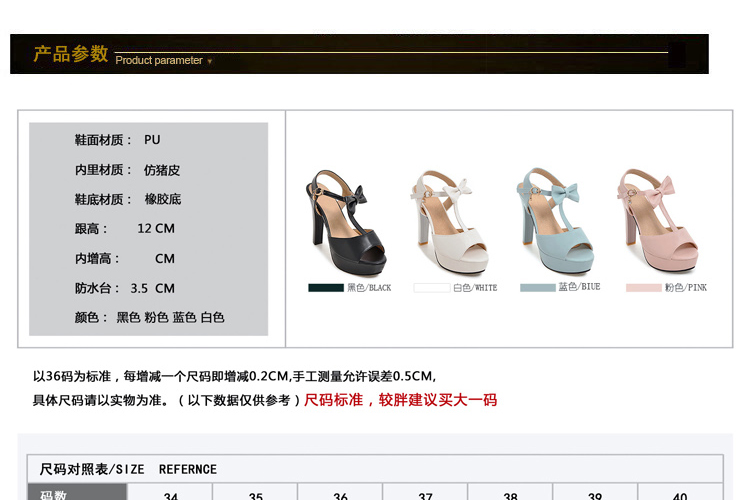This screenshot has height=500, width=750.
Task: Click the small arrow after Product parameter
Action: (210, 61)
